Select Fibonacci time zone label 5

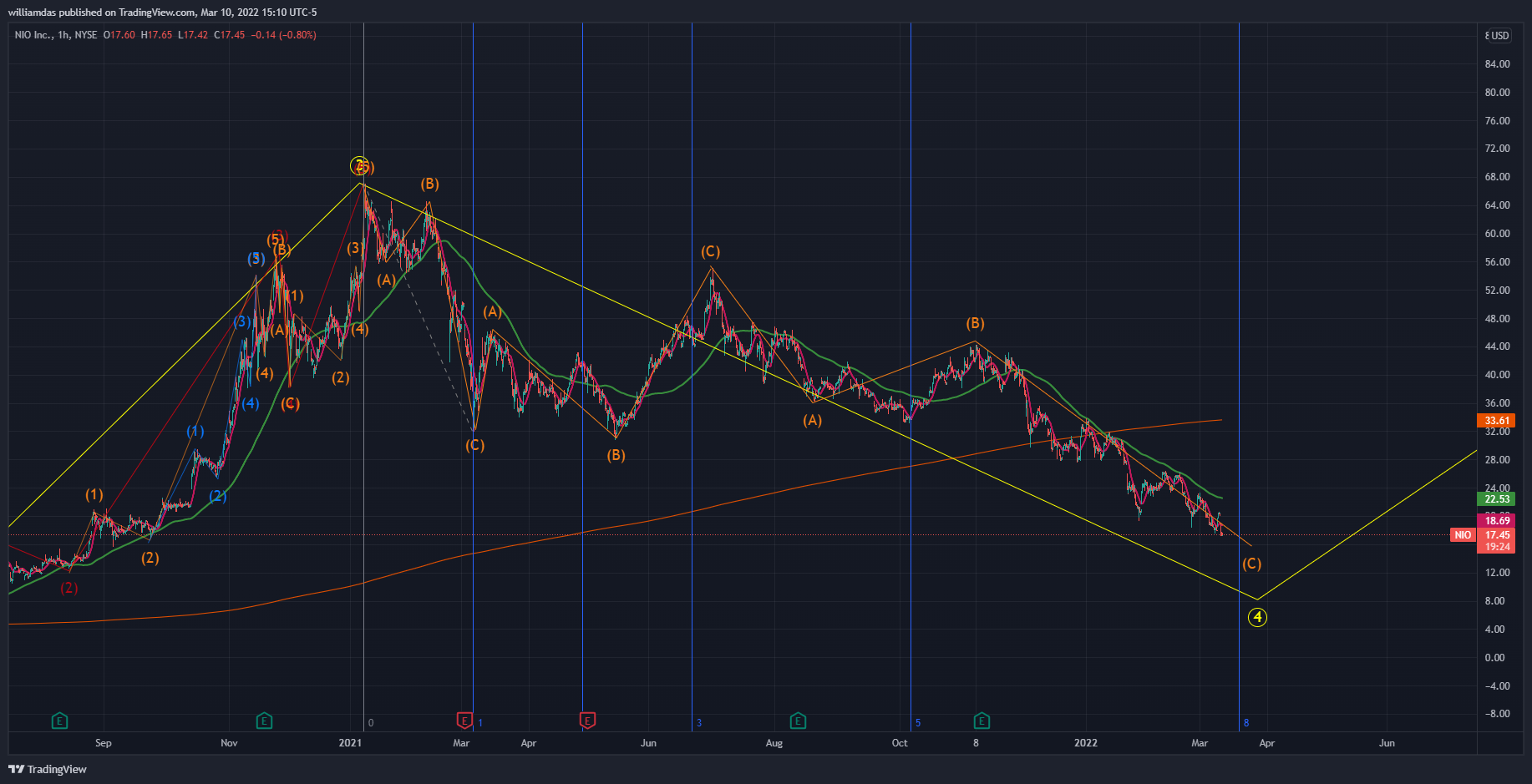[x=918, y=723]
